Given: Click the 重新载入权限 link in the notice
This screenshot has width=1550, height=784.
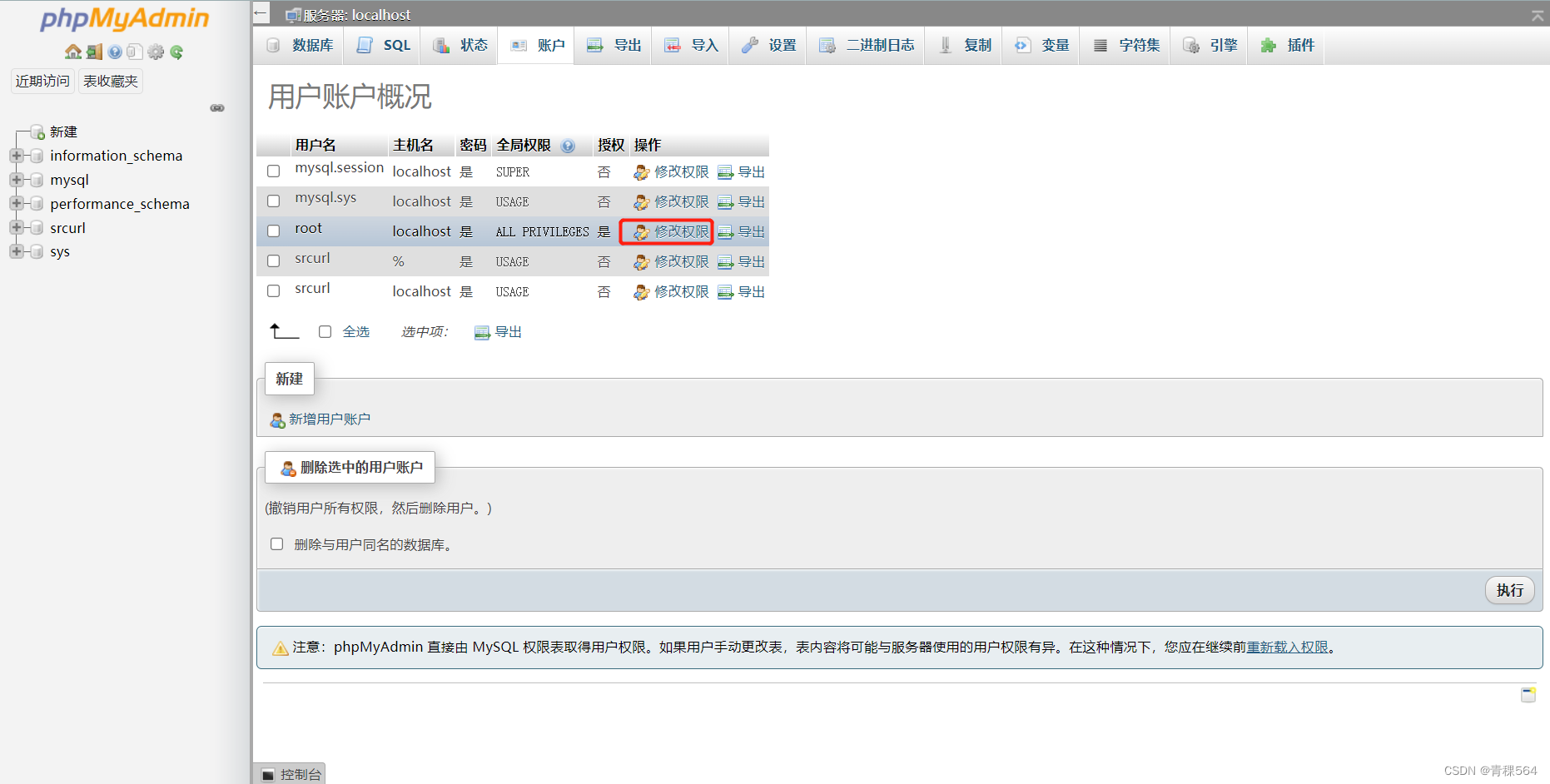Looking at the screenshot, I should click(1289, 647).
